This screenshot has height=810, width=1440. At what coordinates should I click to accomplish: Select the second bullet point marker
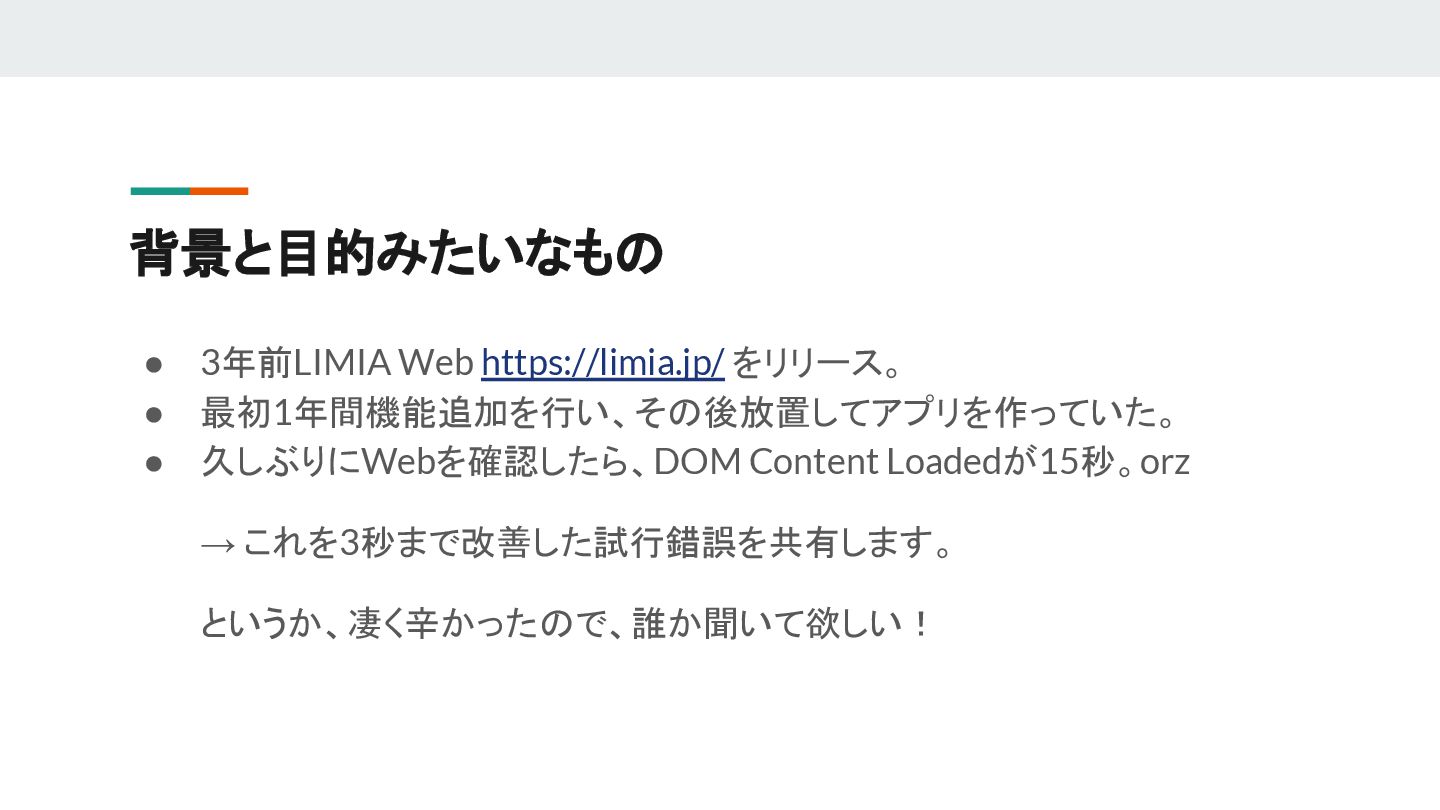pos(154,413)
